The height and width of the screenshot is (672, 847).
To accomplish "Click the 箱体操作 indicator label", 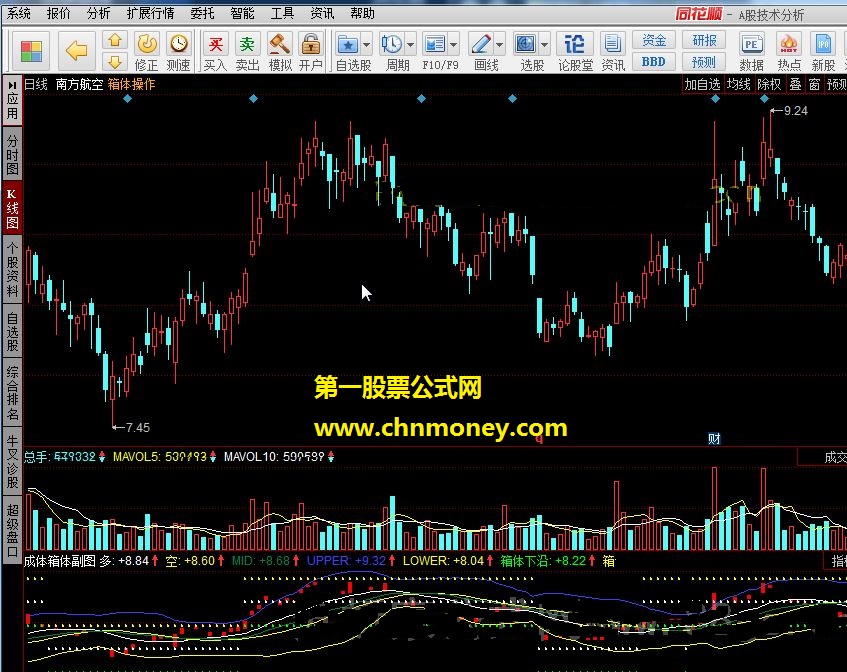I will pyautogui.click(x=131, y=84).
